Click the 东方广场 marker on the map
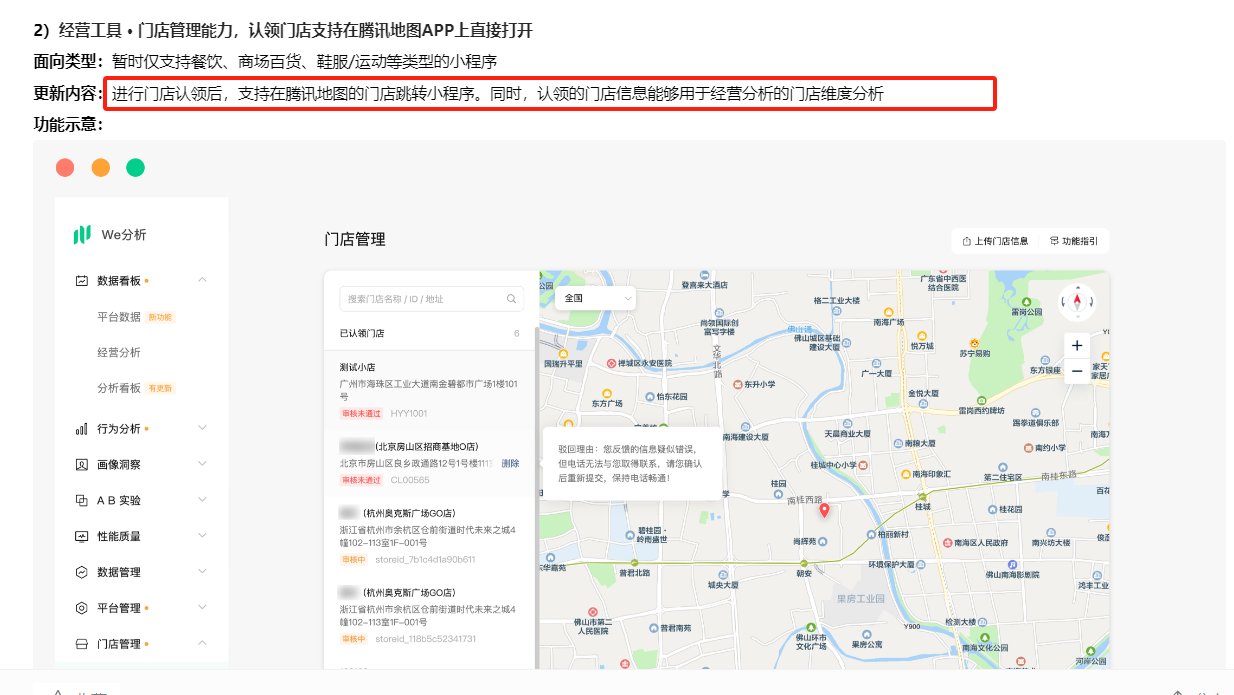 (x=606, y=392)
